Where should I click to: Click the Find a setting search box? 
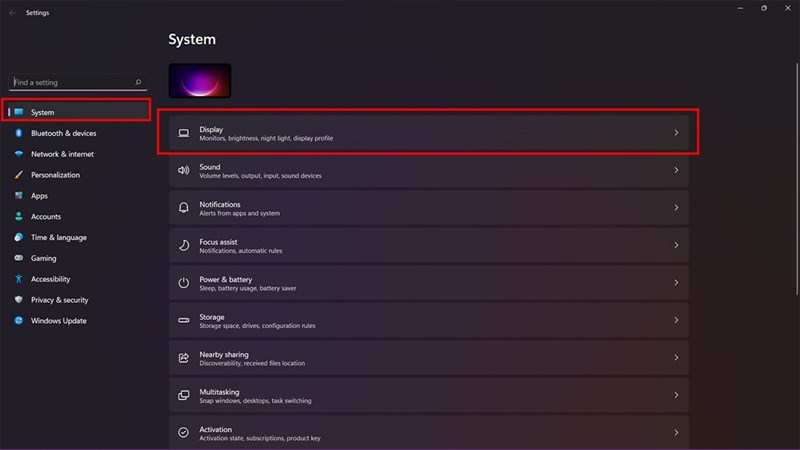pyautogui.click(x=70, y=82)
